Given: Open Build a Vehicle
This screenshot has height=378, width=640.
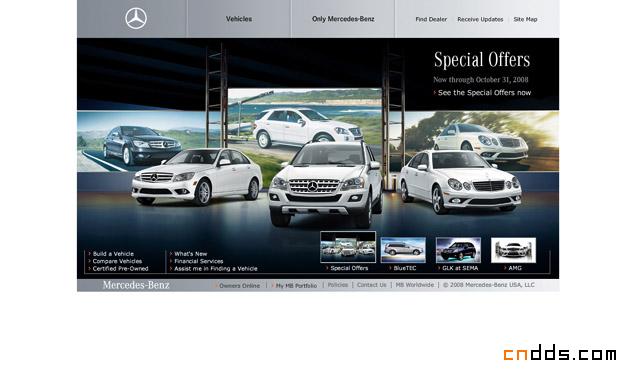Looking at the screenshot, I should 113,253.
